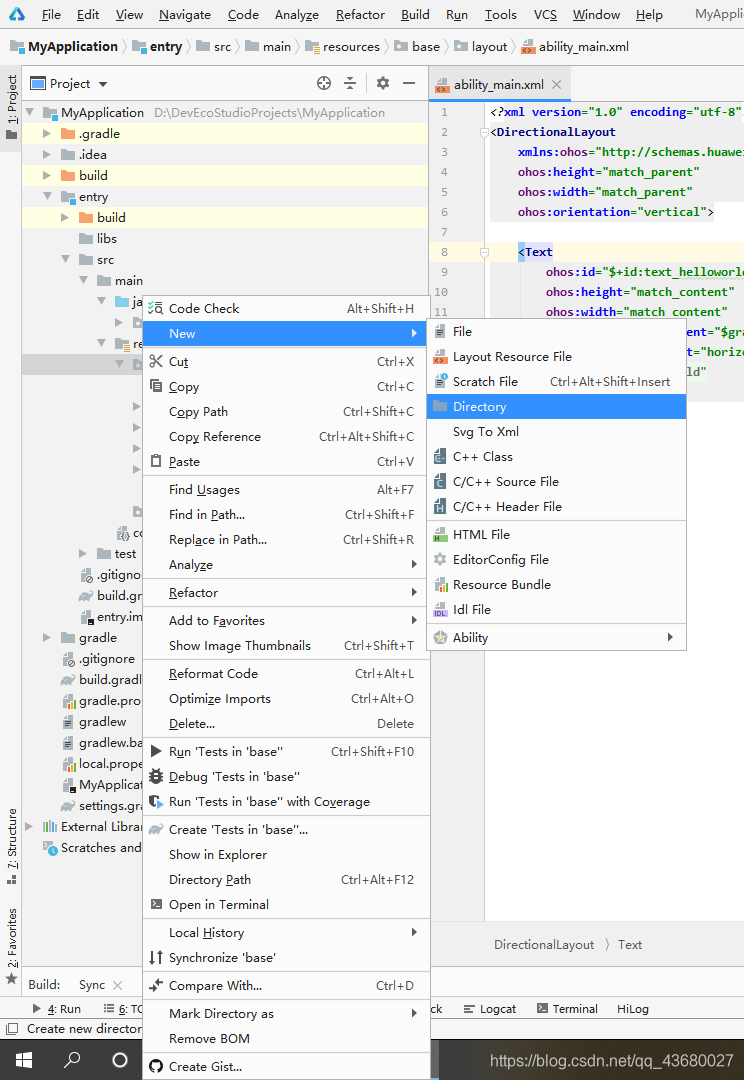Collapse MyApplication root node

[29, 112]
